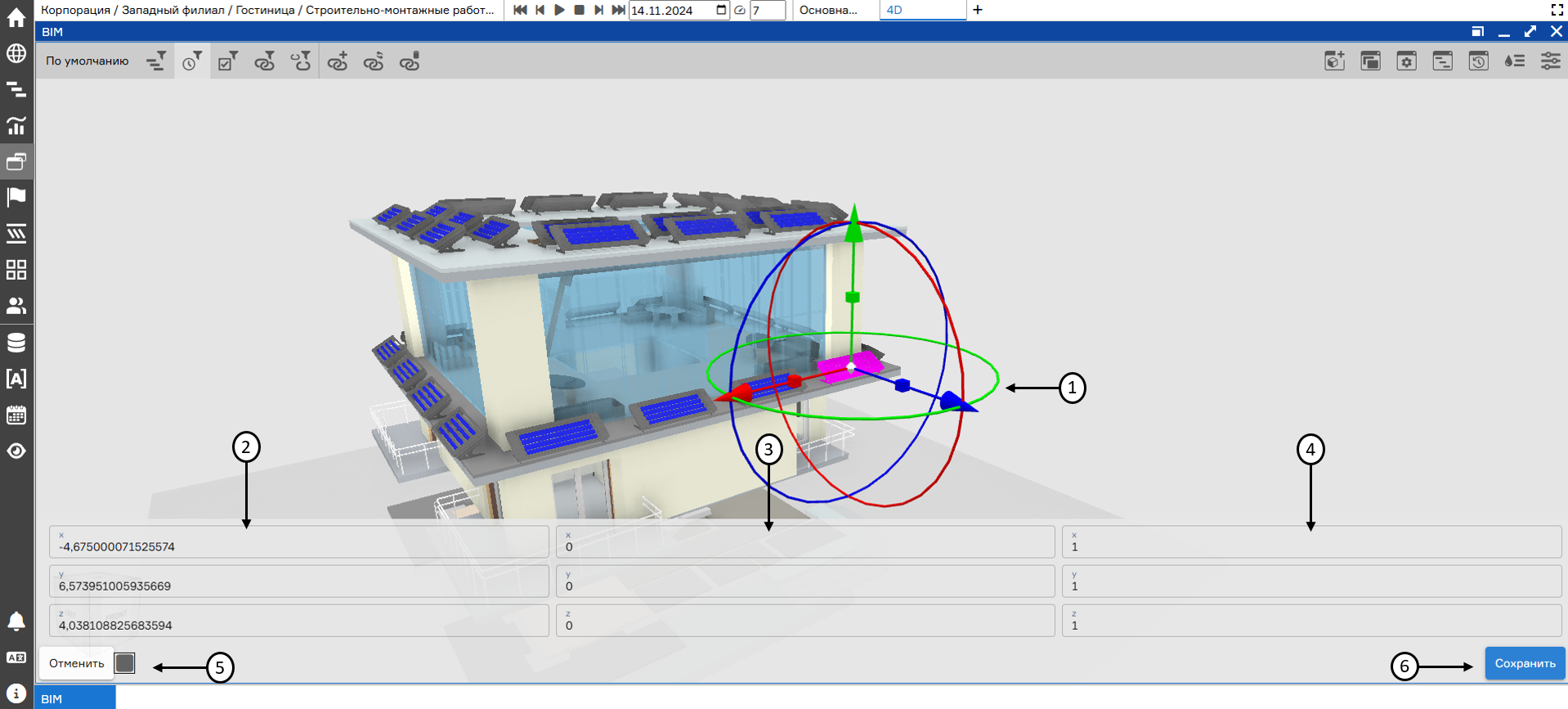Open the database stack icon in the sidebar
Screen dimensions: 1568x709
pos(16,343)
